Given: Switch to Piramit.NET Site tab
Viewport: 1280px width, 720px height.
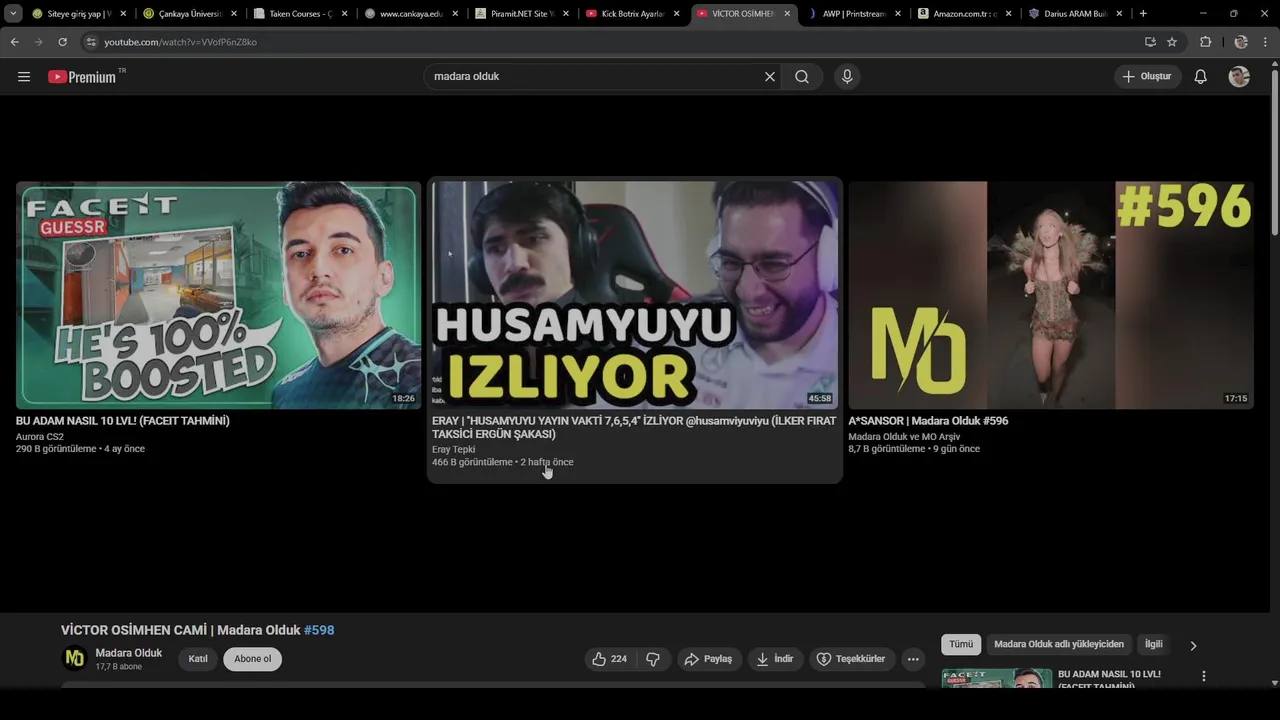Looking at the screenshot, I should (x=521, y=14).
